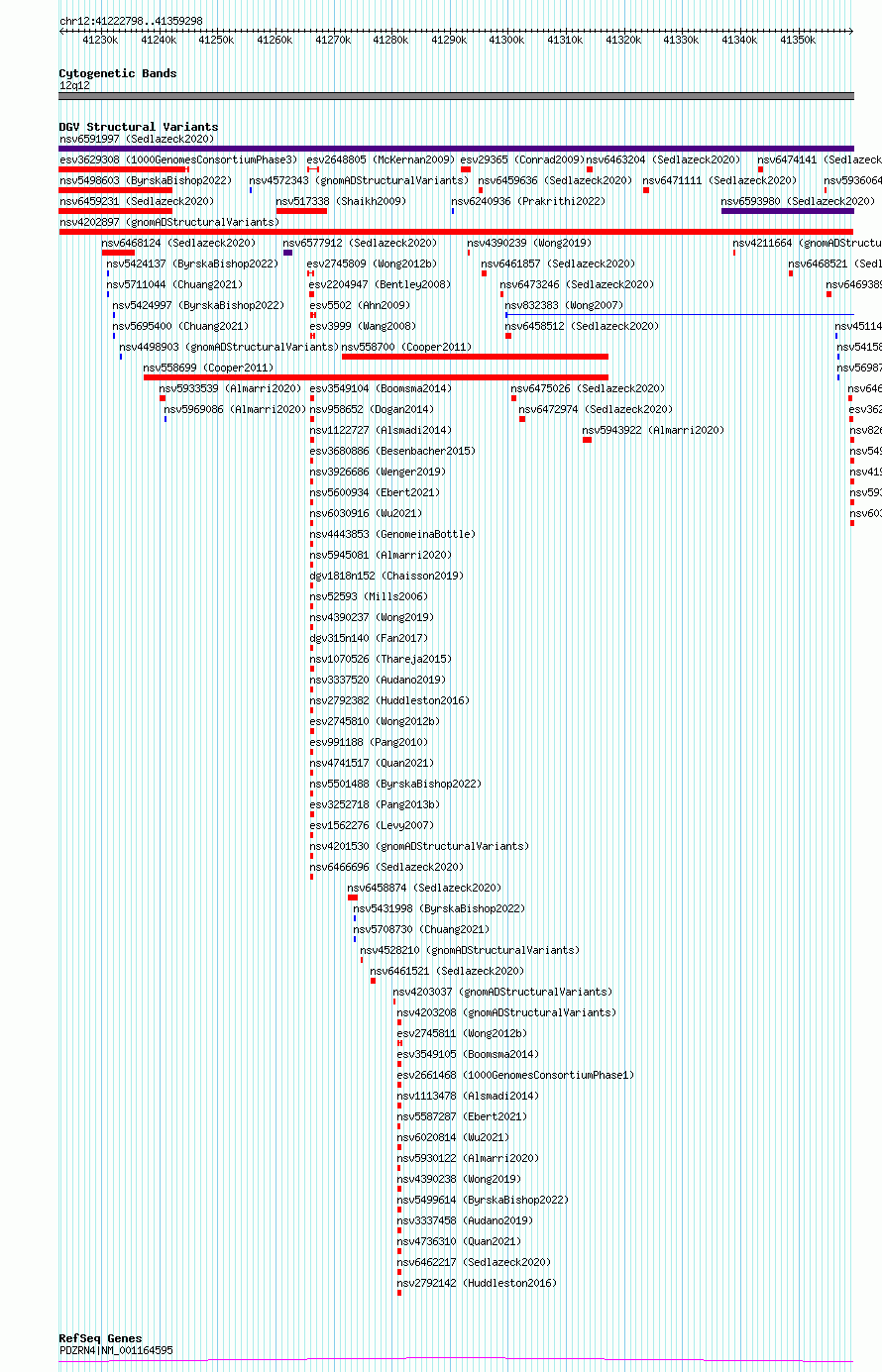Click the nsv6591997 (Sedlazeck2020) variant label

(x=136, y=139)
